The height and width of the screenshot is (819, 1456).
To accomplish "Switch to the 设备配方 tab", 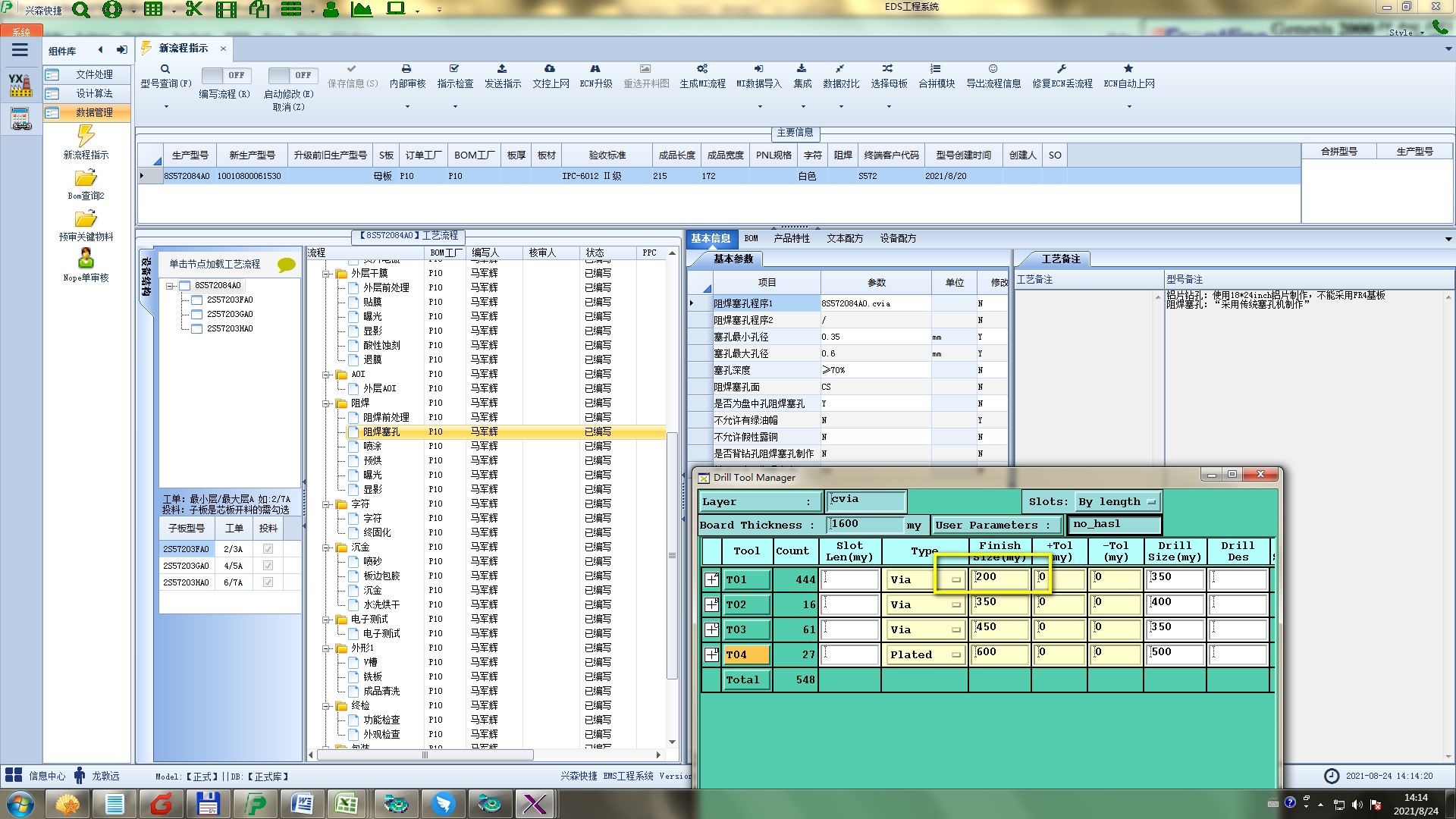I will 897,238.
